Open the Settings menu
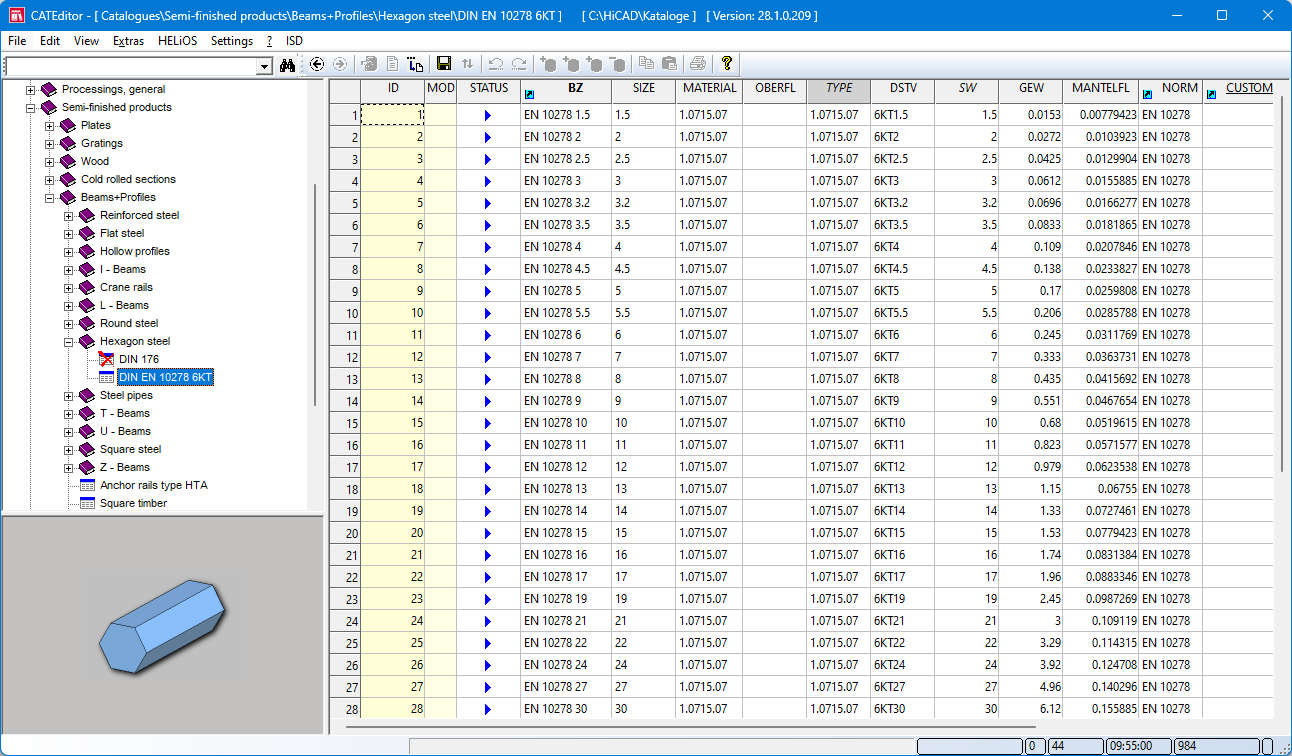 pyautogui.click(x=232, y=41)
